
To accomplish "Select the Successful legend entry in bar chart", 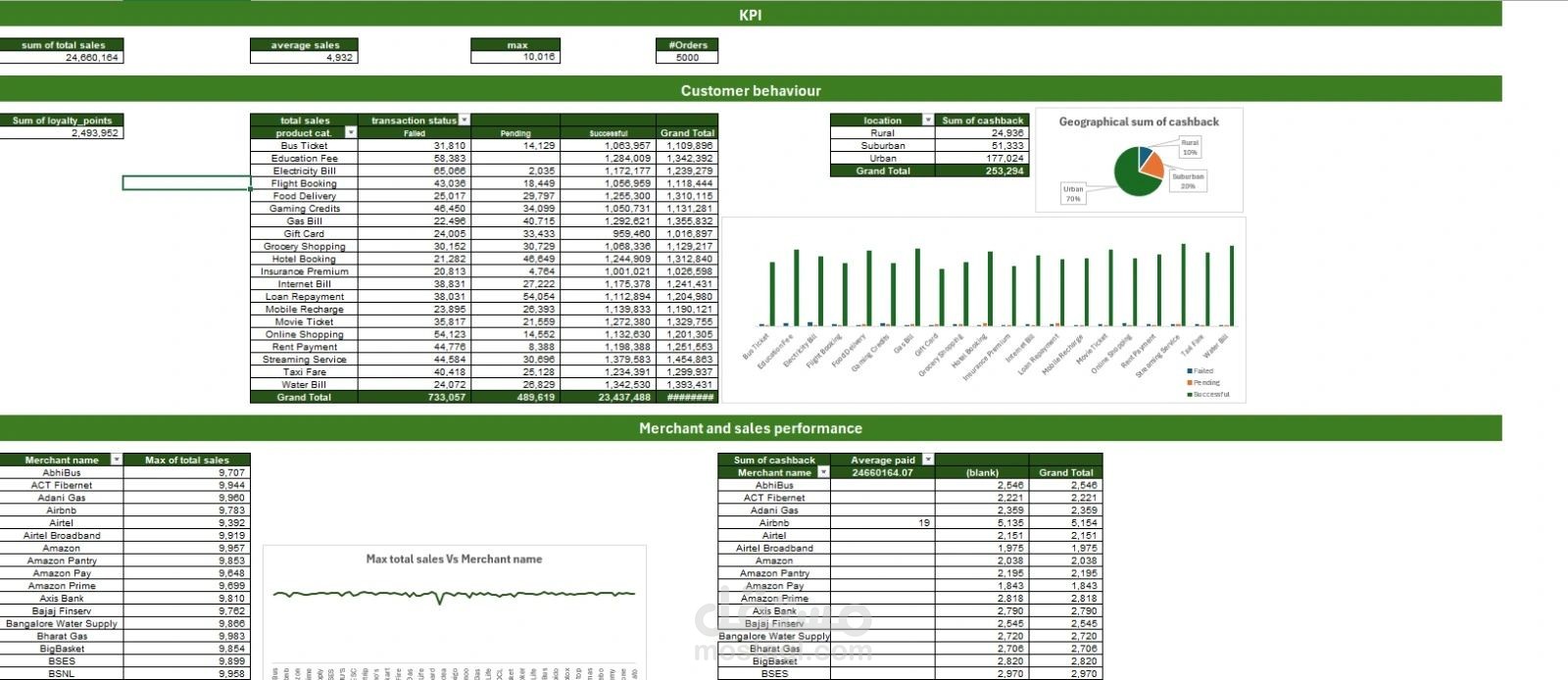I will pos(1208,395).
